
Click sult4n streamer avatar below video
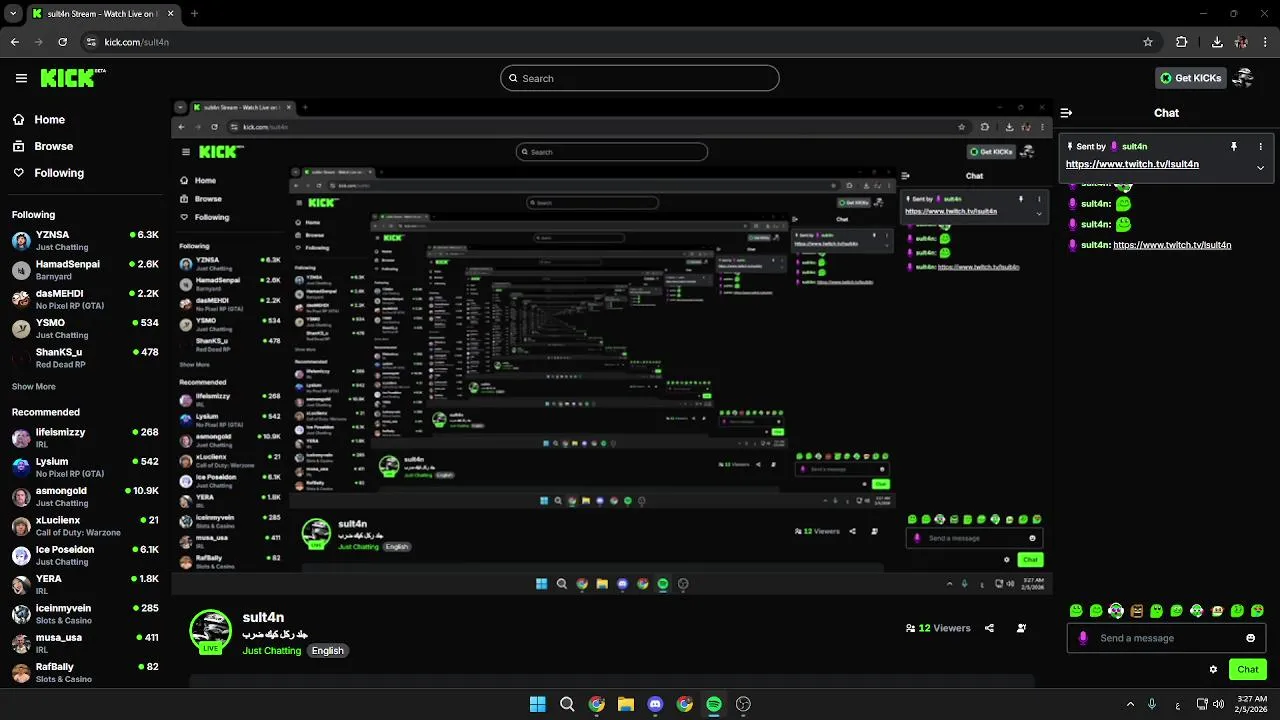[210, 631]
